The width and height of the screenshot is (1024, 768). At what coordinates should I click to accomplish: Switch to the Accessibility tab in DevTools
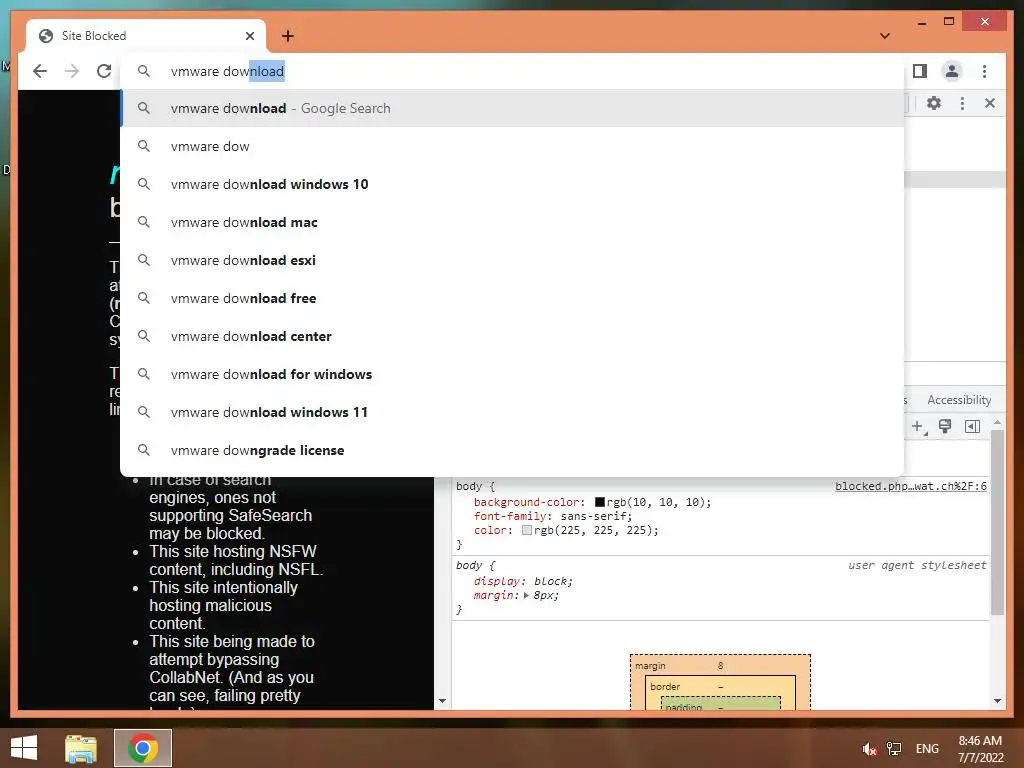[x=959, y=400]
